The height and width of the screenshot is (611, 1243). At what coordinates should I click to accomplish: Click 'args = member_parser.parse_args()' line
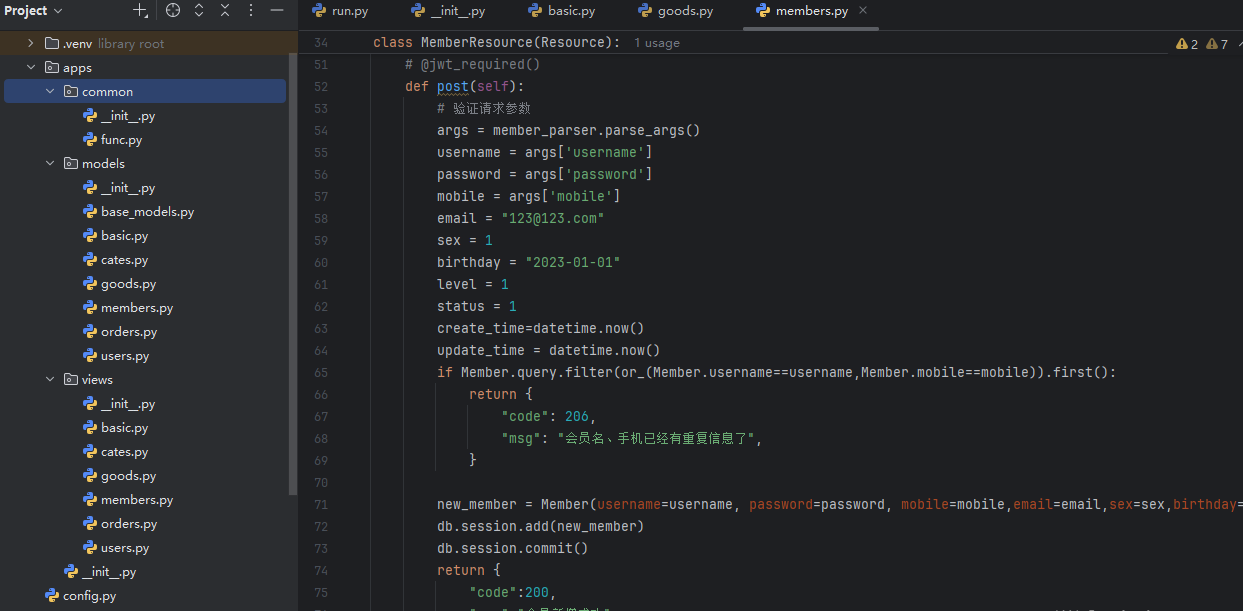[568, 130]
